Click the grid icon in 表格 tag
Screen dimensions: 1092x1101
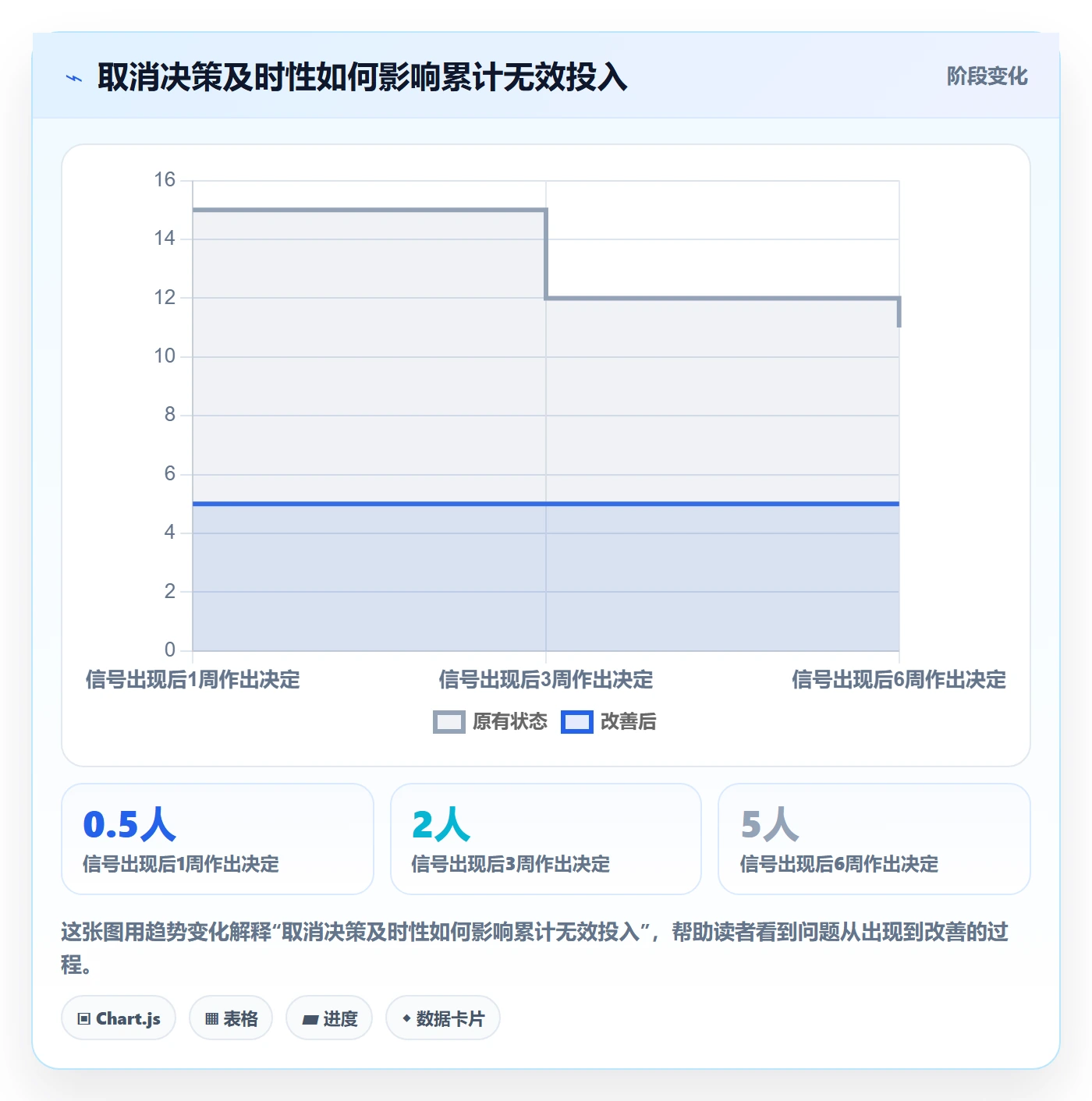[x=211, y=1018]
